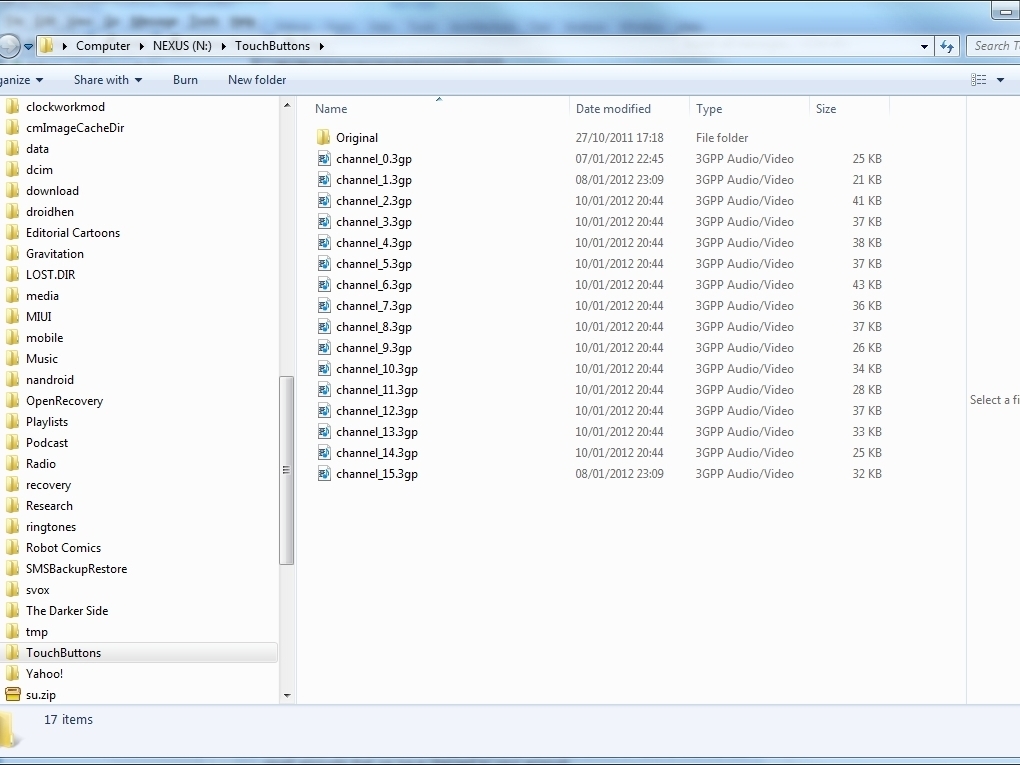This screenshot has width=1020, height=765.
Task: Click in the Search box
Action: (993, 46)
